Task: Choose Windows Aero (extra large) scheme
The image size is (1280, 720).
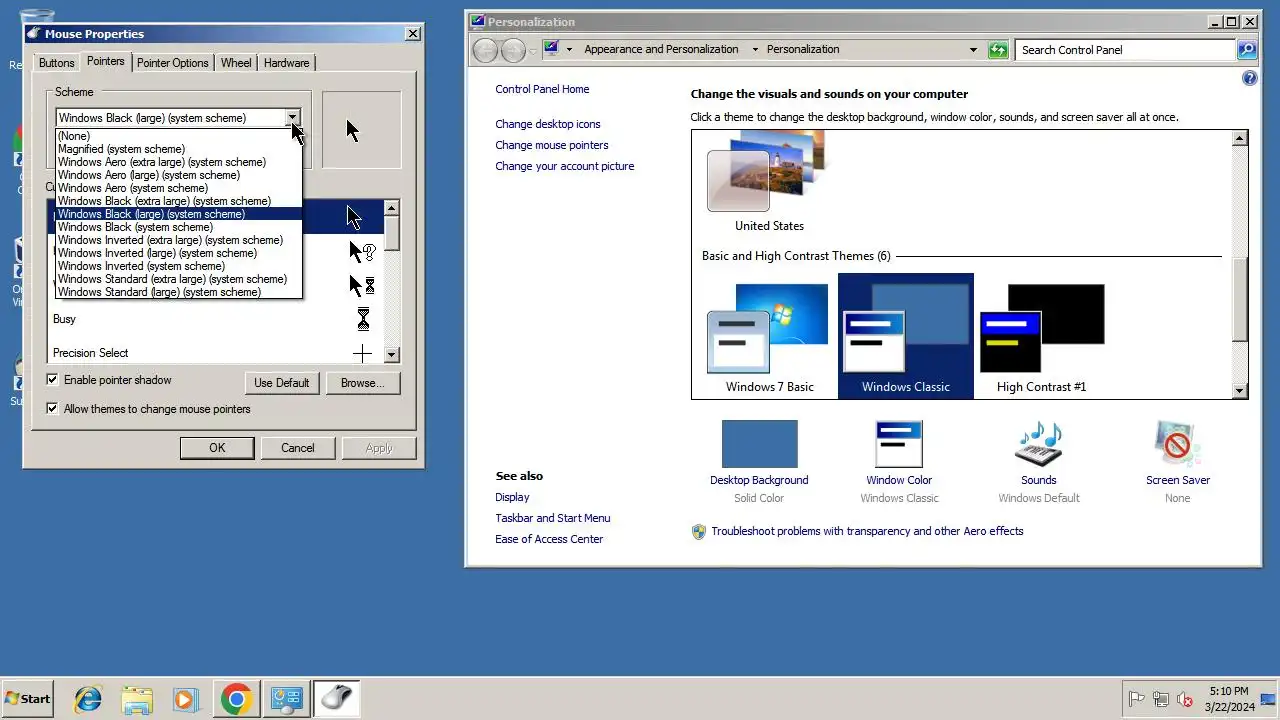Action: (178, 162)
